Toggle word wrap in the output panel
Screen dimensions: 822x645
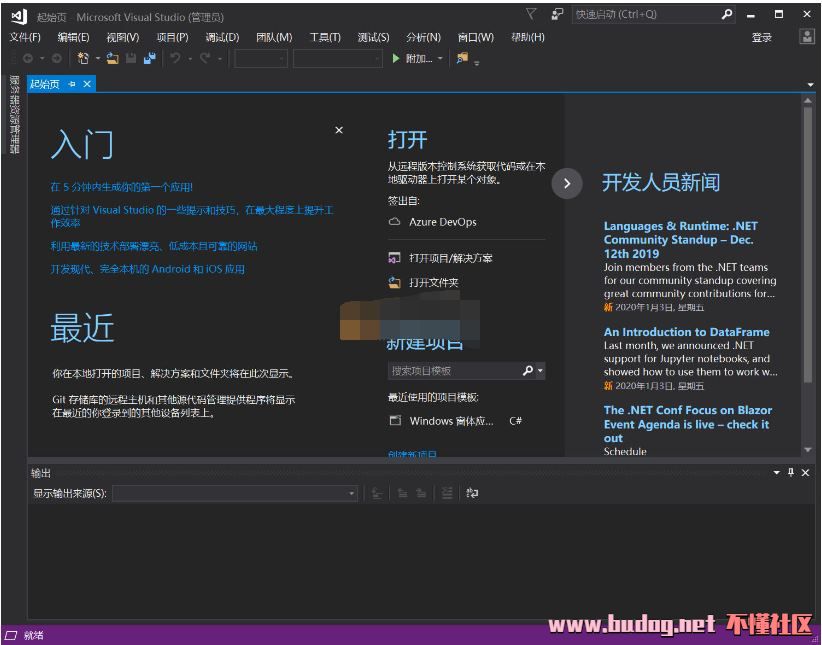(x=472, y=493)
